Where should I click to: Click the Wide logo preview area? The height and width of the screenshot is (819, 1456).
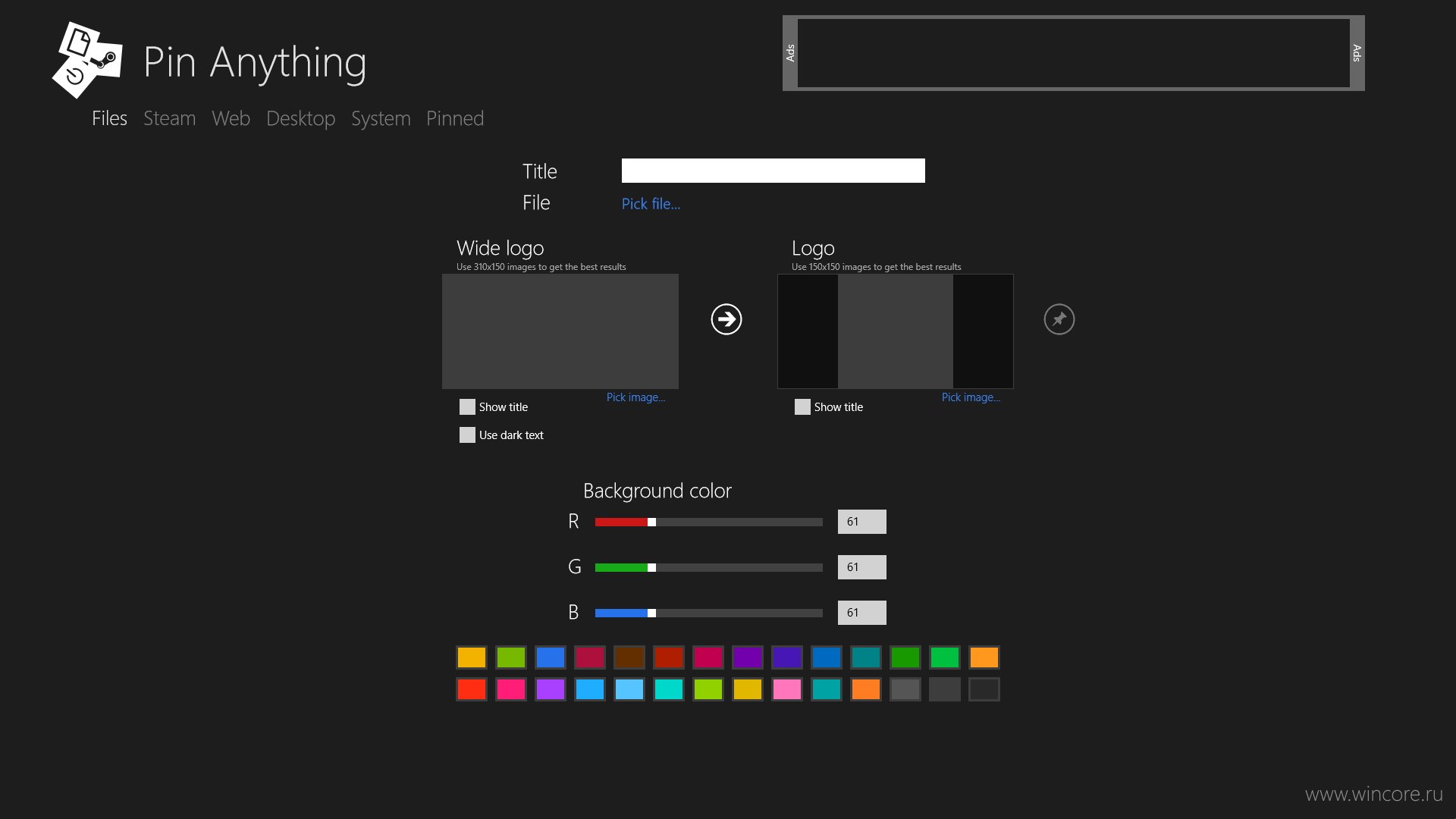pyautogui.click(x=560, y=331)
